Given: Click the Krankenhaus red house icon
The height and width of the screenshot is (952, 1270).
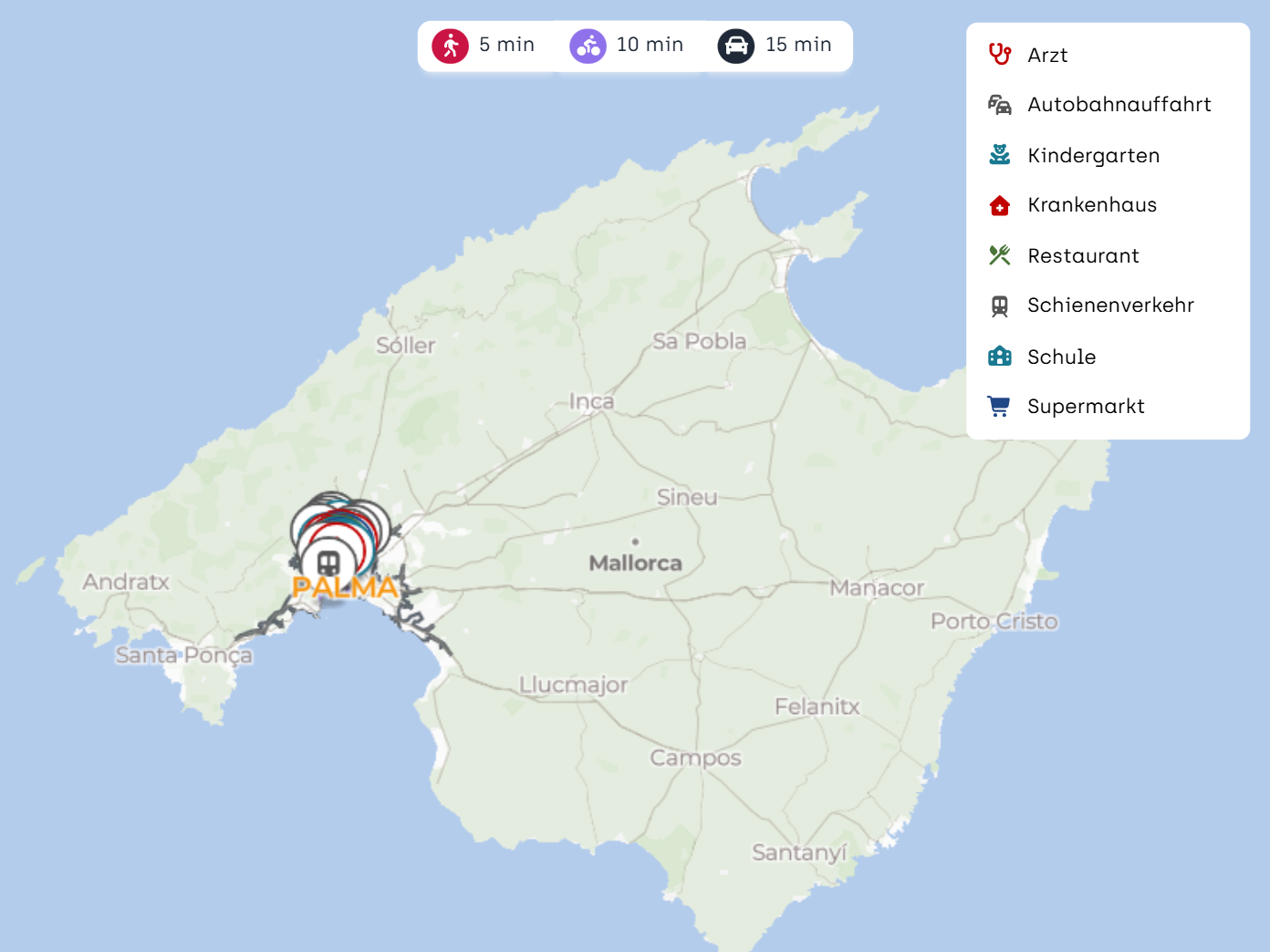Looking at the screenshot, I should click(1000, 205).
